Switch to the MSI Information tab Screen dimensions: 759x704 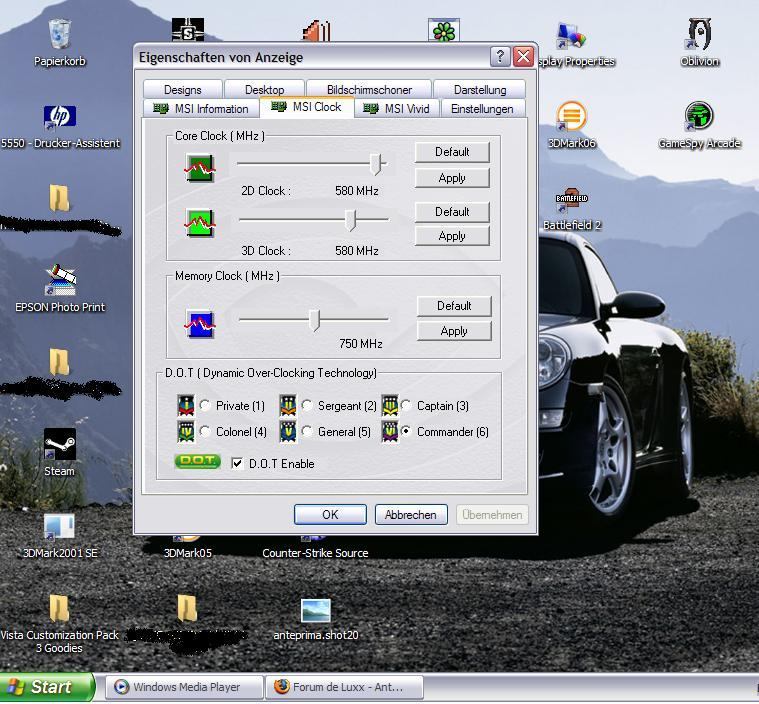[201, 108]
